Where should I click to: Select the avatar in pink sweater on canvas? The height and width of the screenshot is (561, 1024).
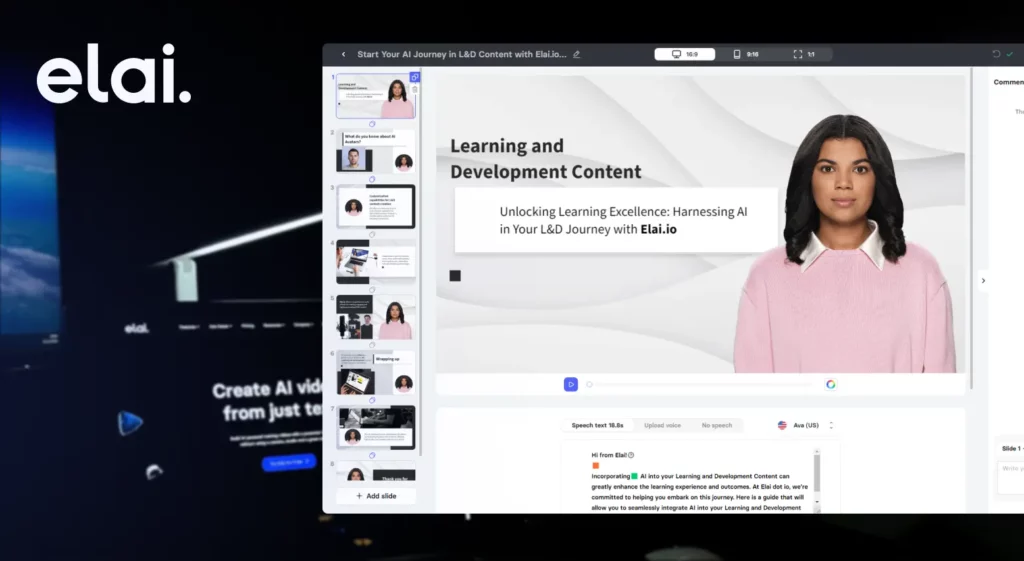[846, 245]
